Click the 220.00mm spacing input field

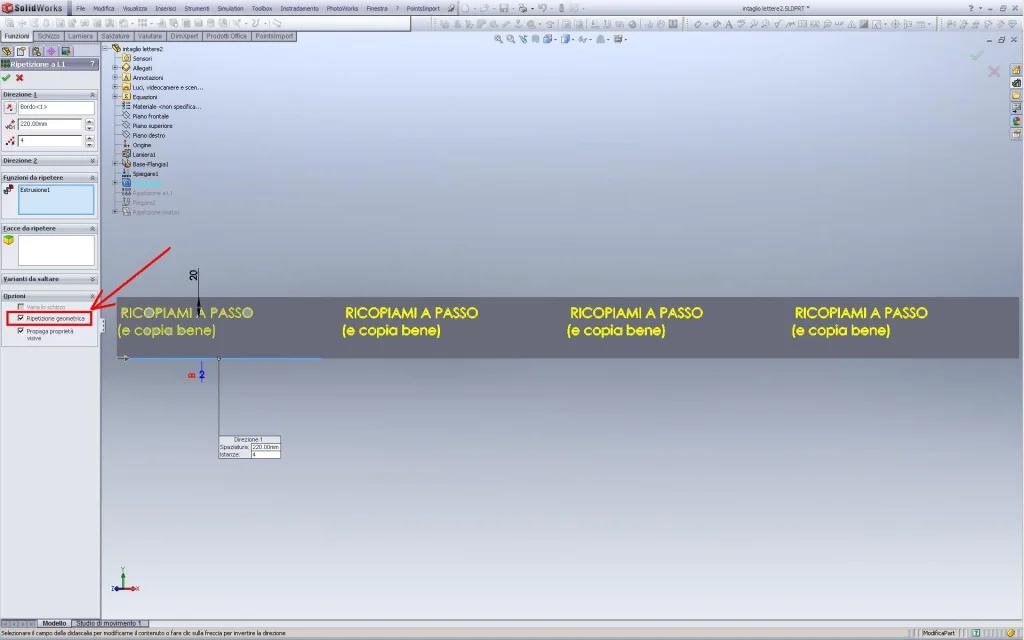point(50,124)
